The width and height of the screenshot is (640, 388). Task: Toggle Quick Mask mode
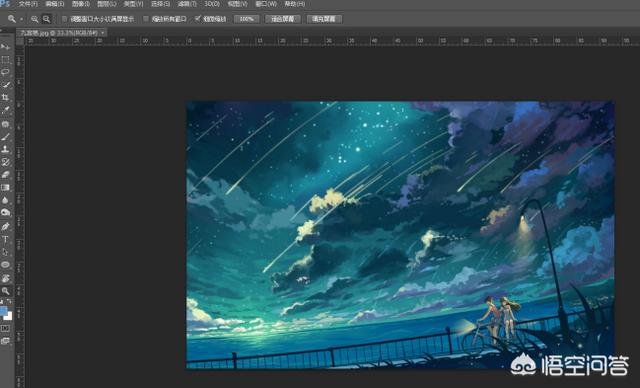[5, 328]
